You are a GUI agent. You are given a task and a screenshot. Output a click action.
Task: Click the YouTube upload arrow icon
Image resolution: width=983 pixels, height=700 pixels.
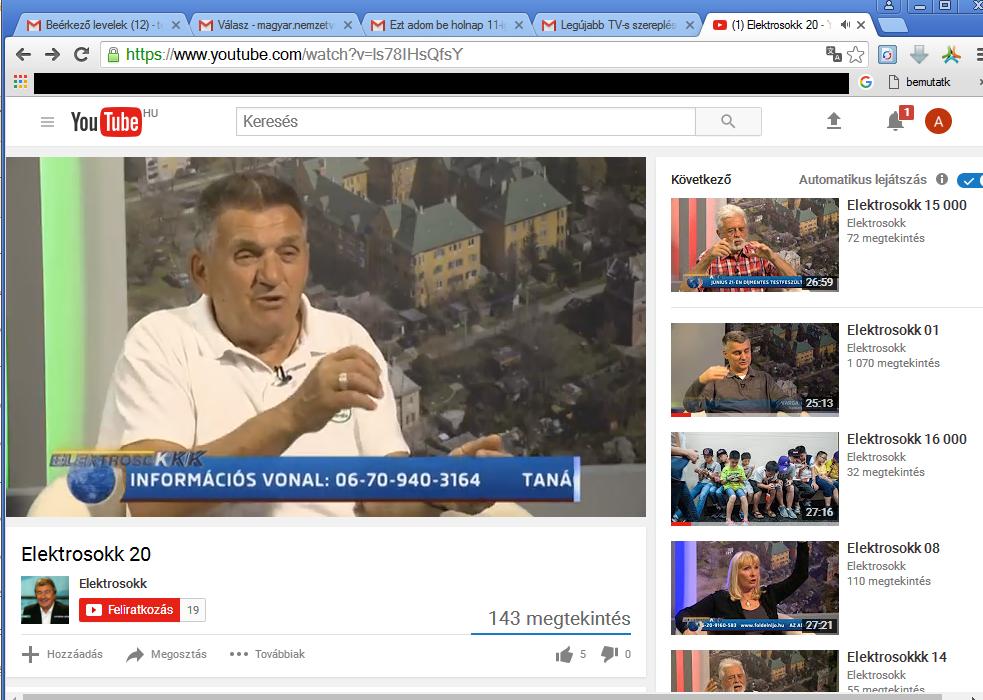coord(833,121)
